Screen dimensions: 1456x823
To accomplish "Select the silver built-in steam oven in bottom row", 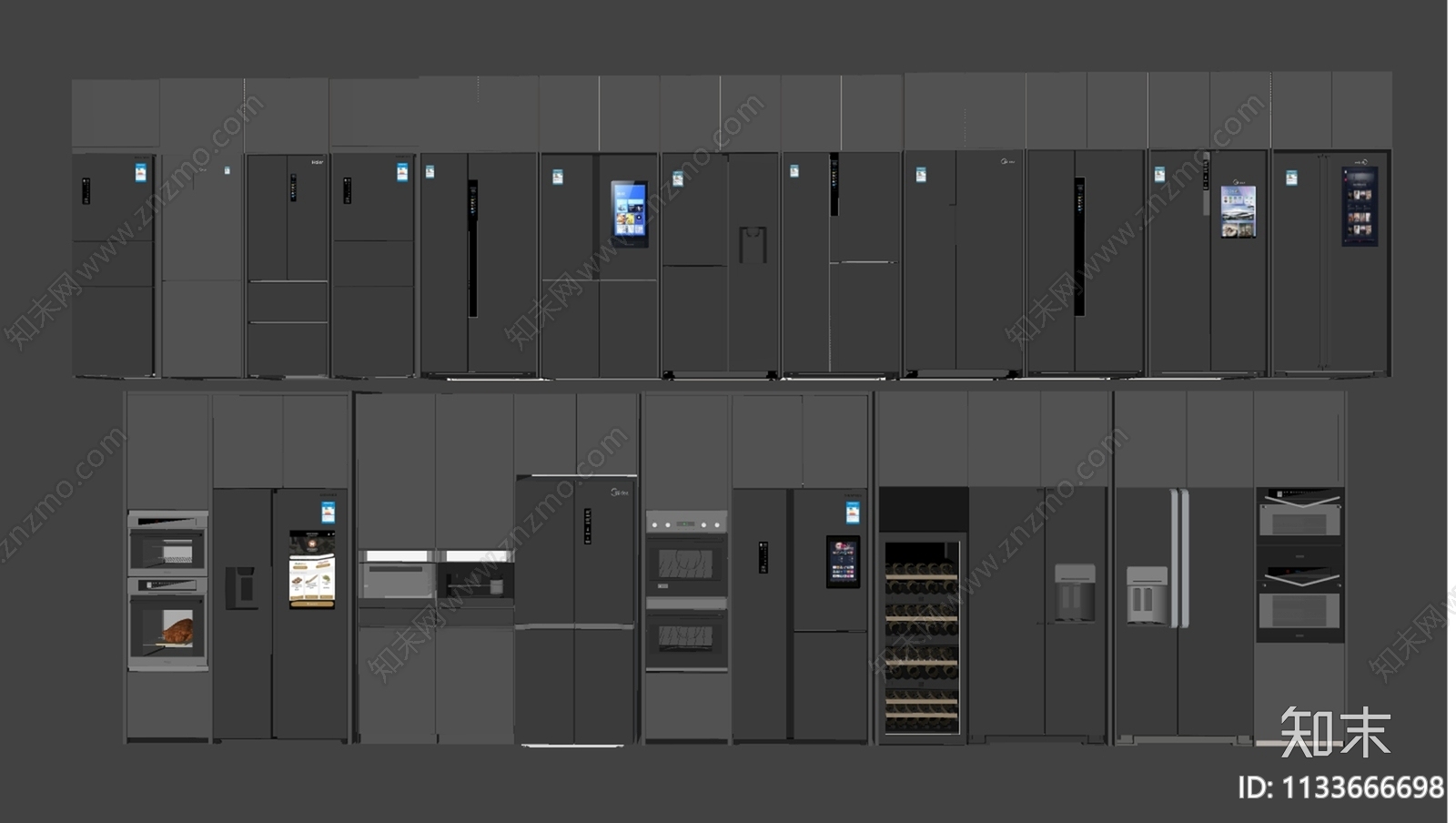I will tap(396, 578).
